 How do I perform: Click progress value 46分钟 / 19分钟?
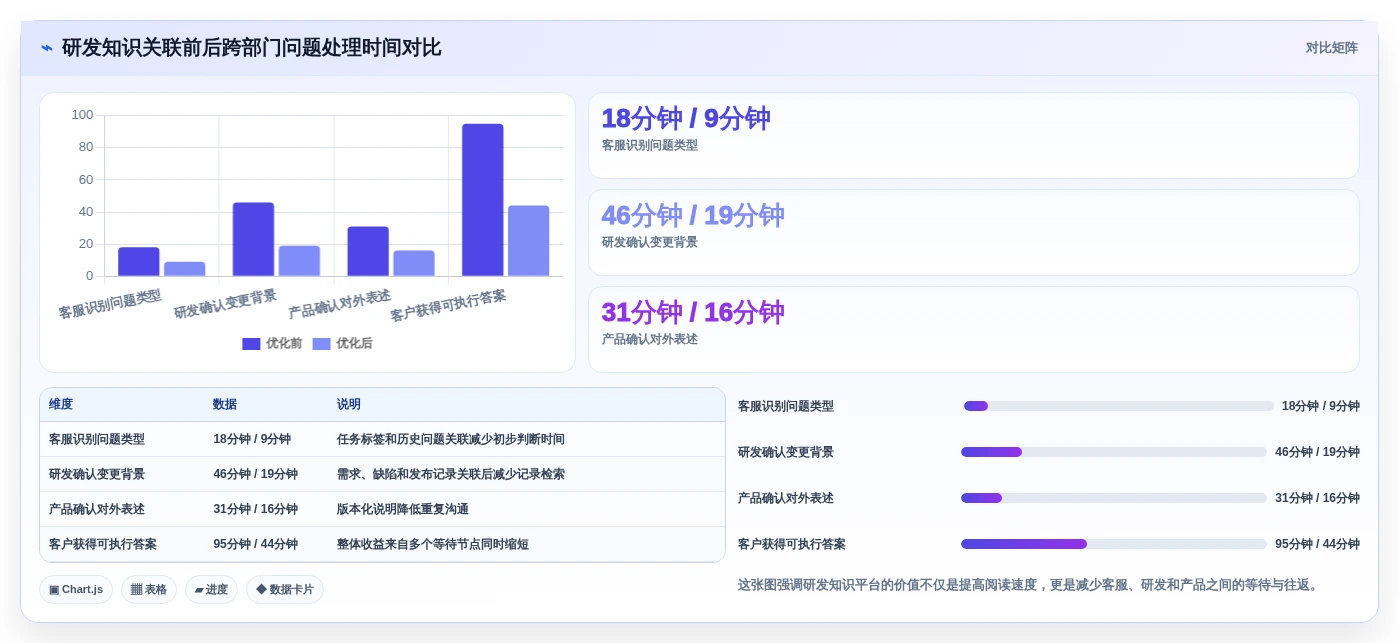[1317, 452]
